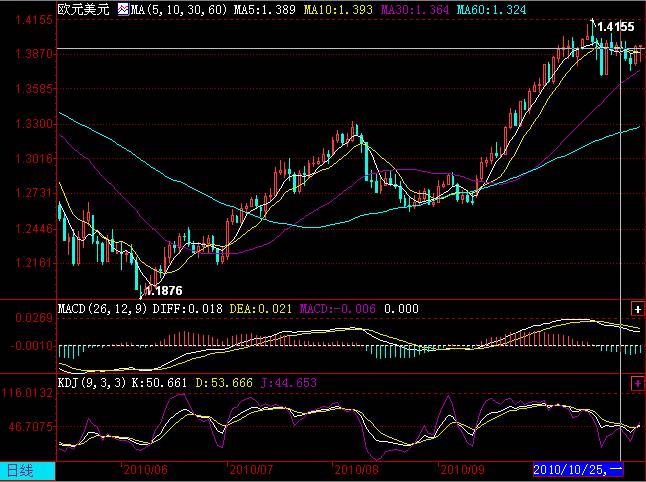Select the K:50.661 reading
This screenshot has height=482, width=646.
(x=159, y=383)
